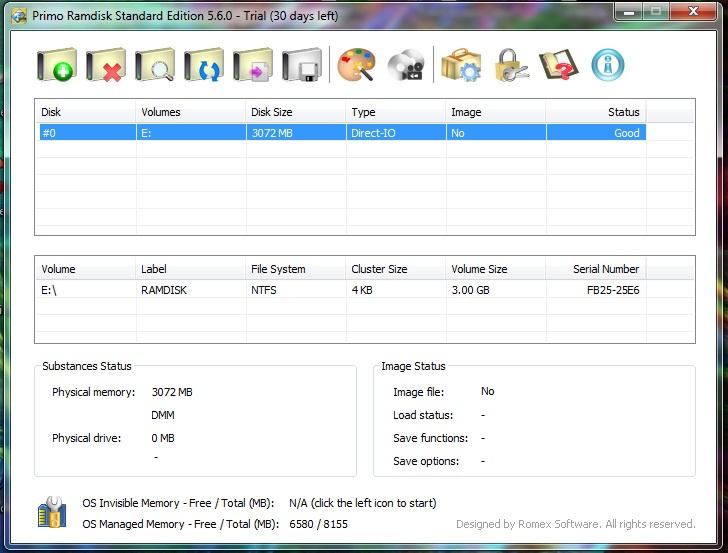Sort by the Volumes column header

[x=190, y=112]
